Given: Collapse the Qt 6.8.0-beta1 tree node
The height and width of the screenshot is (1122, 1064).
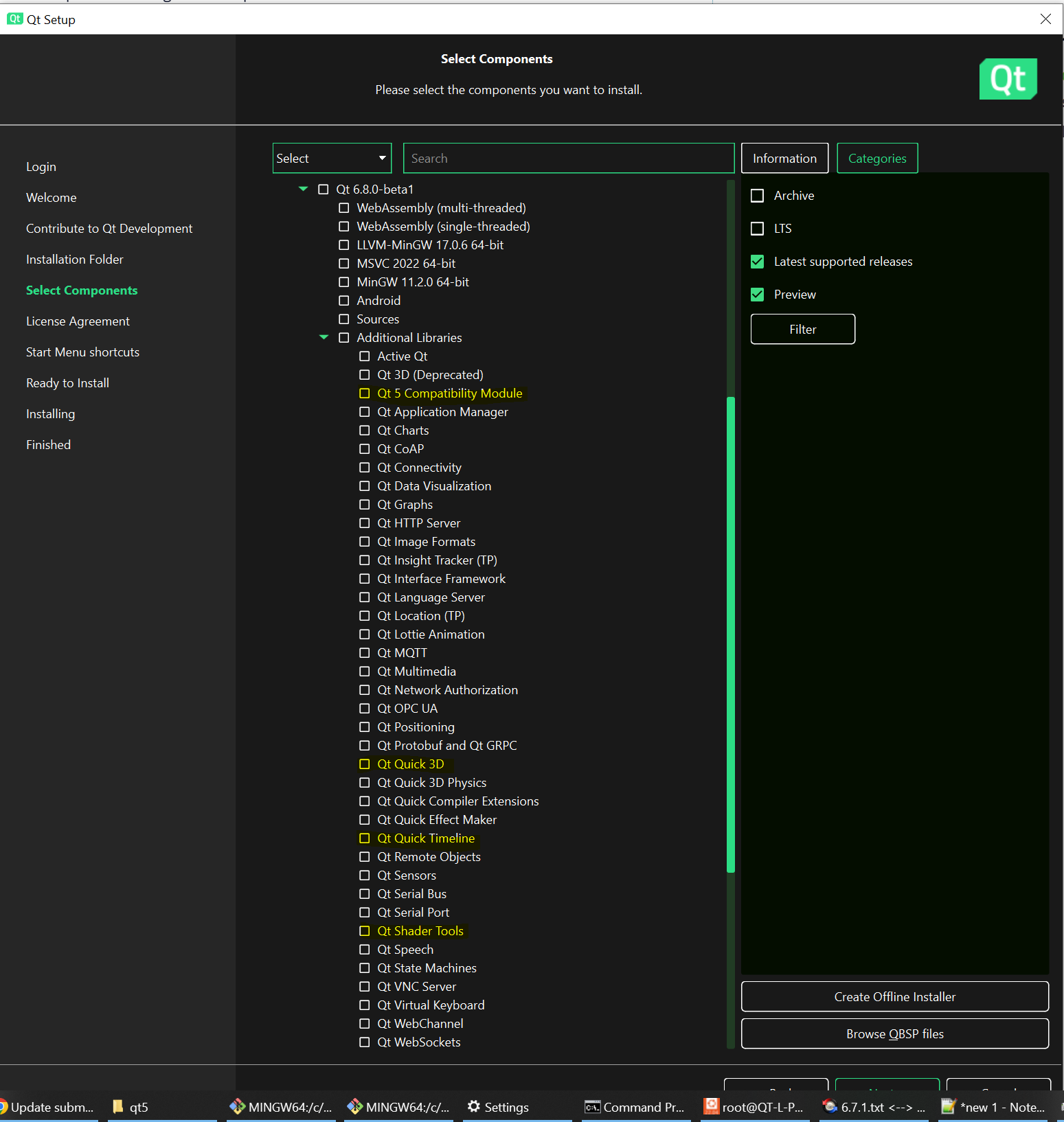Looking at the screenshot, I should 303,189.
